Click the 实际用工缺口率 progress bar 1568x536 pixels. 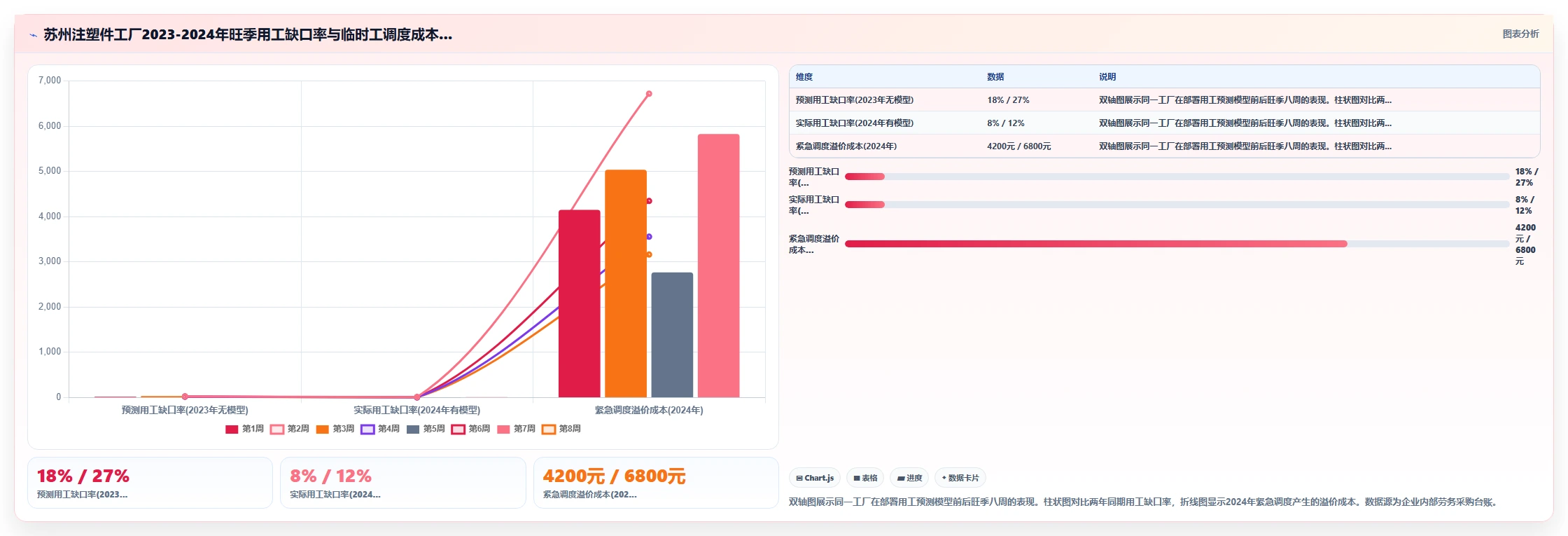[1177, 205]
